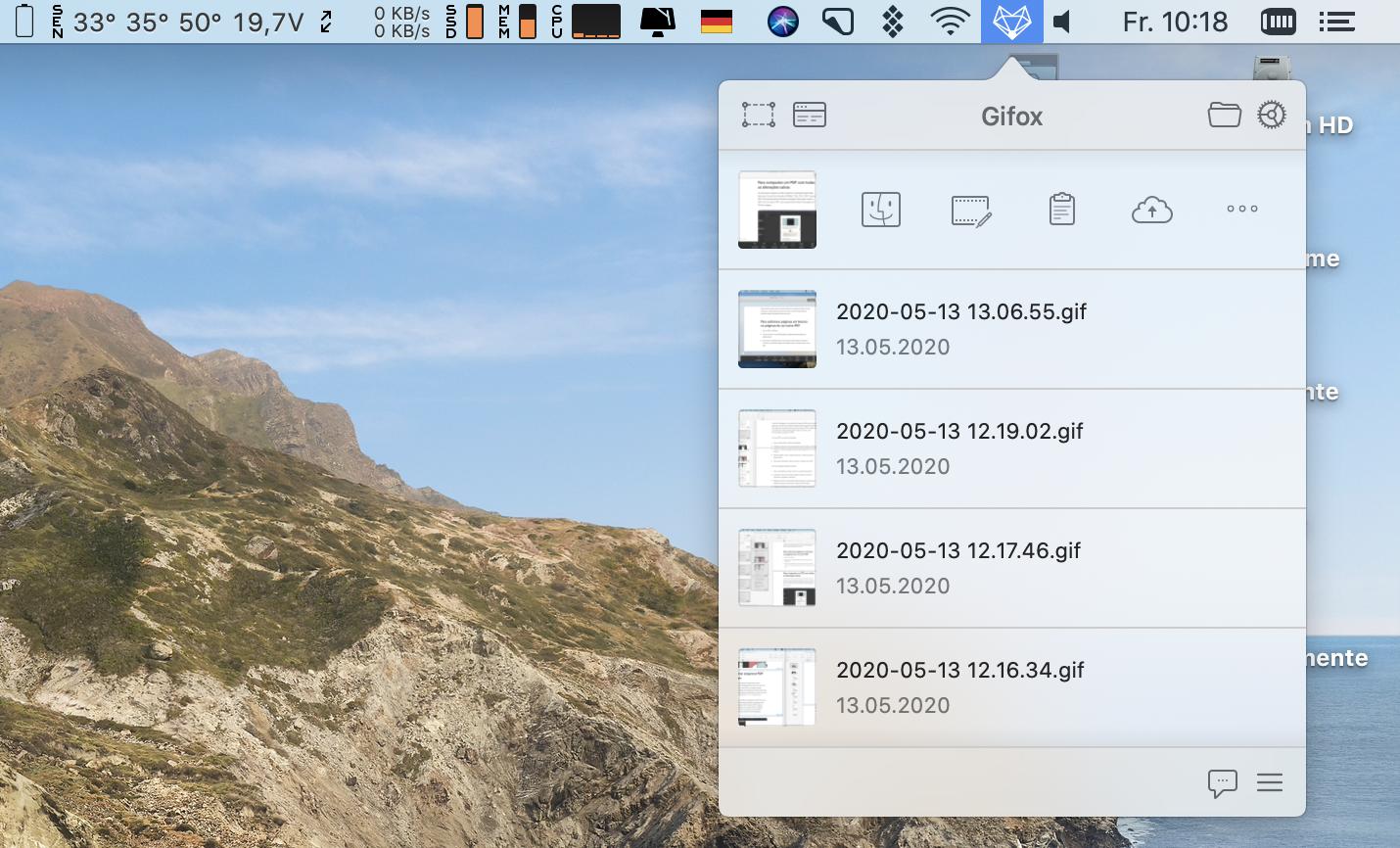Viewport: 1400px width, 848px height.
Task: Click the Gifox fox menu bar icon
Action: click(1012, 22)
